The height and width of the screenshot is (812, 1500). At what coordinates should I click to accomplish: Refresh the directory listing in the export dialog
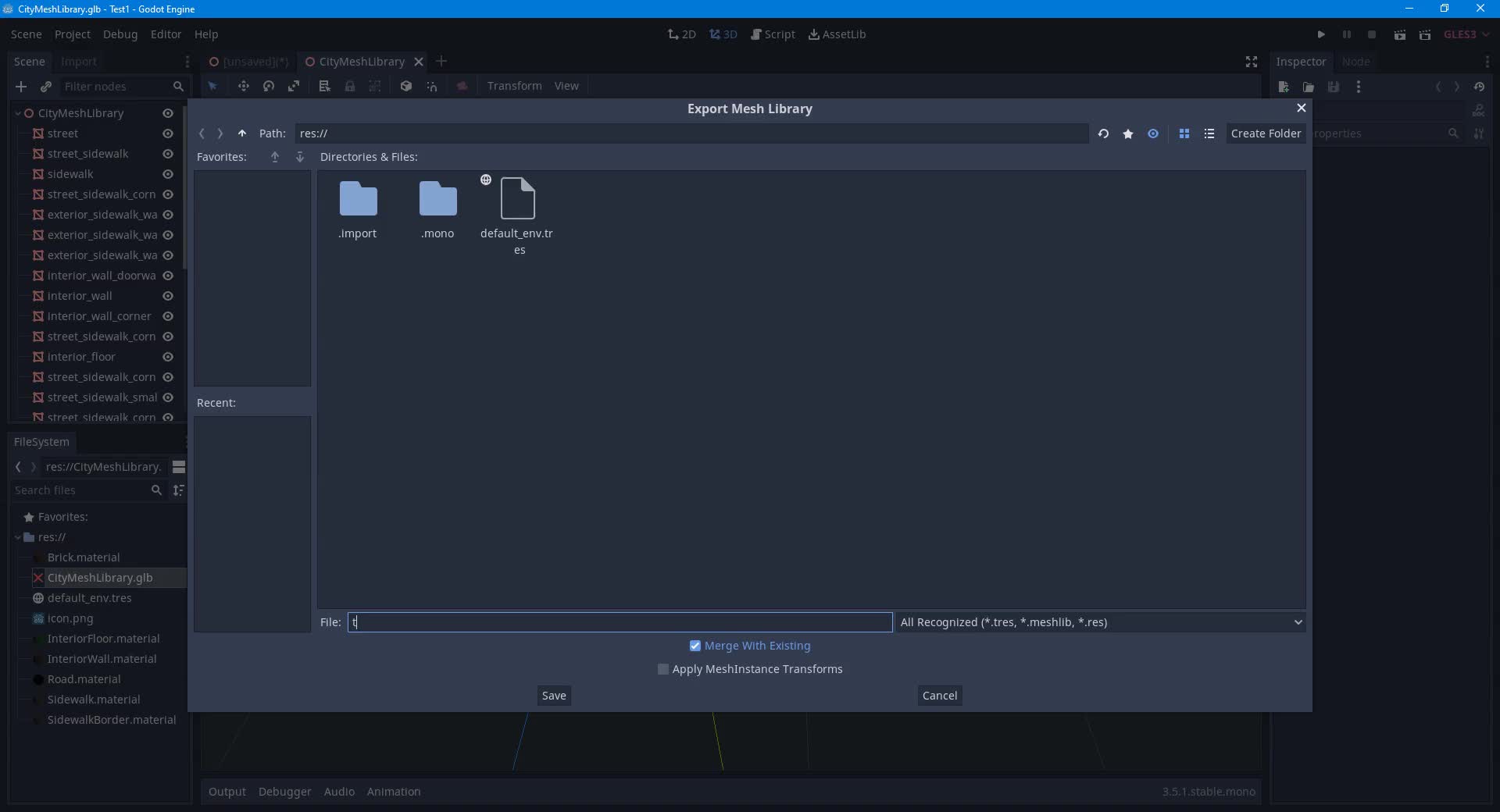pyautogui.click(x=1103, y=134)
